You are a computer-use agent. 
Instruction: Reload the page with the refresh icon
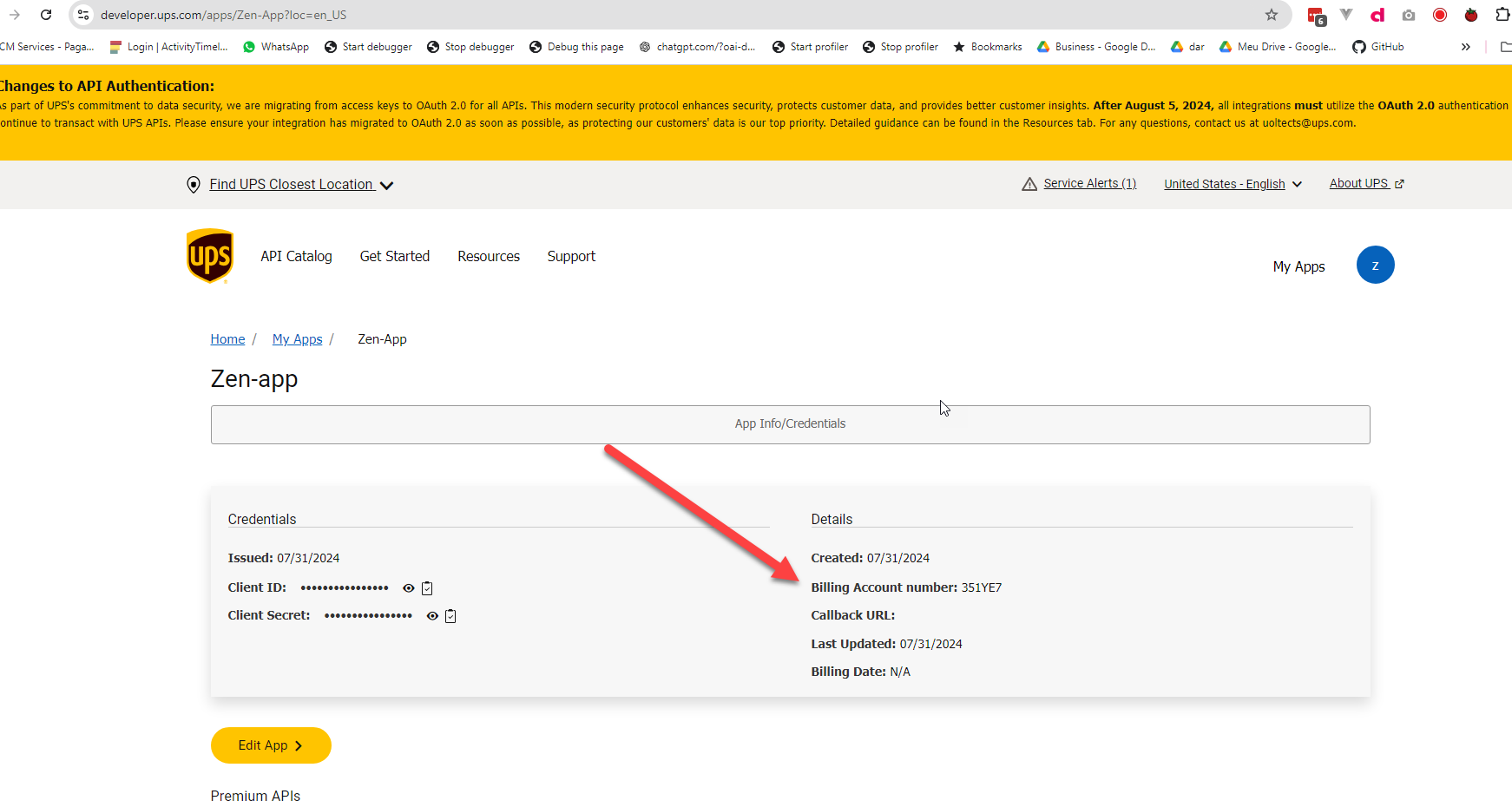click(x=46, y=15)
